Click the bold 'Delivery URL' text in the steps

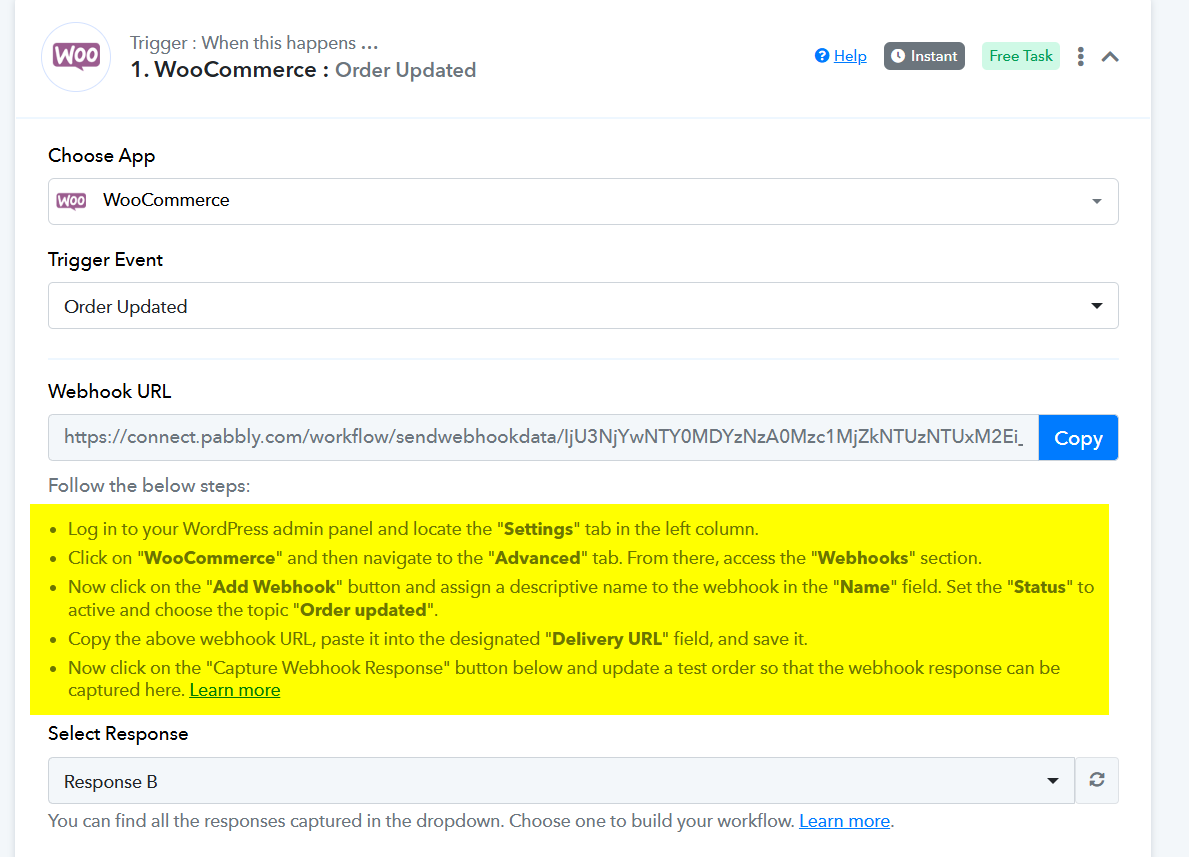click(x=607, y=639)
